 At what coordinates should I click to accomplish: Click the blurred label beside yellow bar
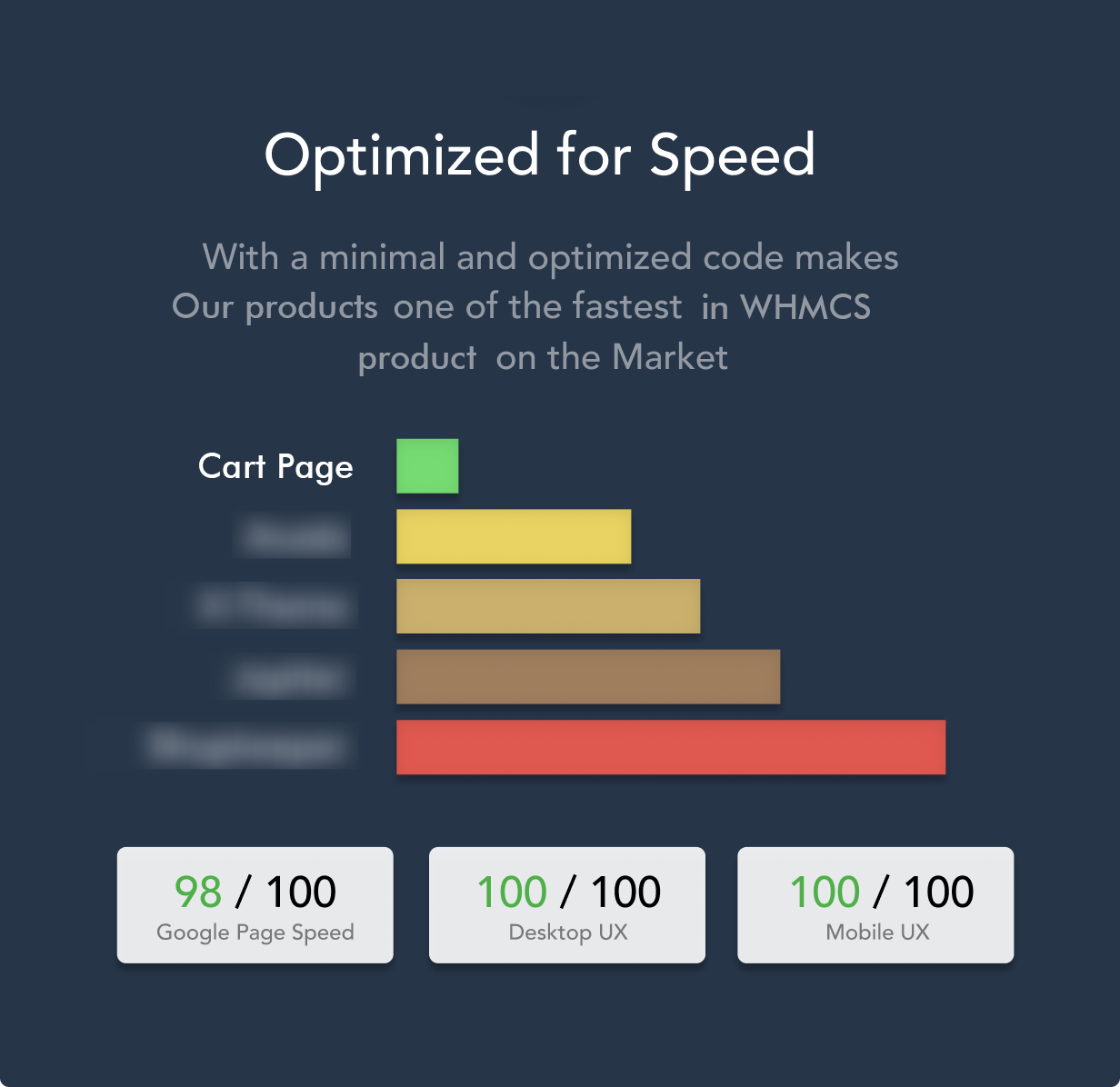click(x=295, y=536)
